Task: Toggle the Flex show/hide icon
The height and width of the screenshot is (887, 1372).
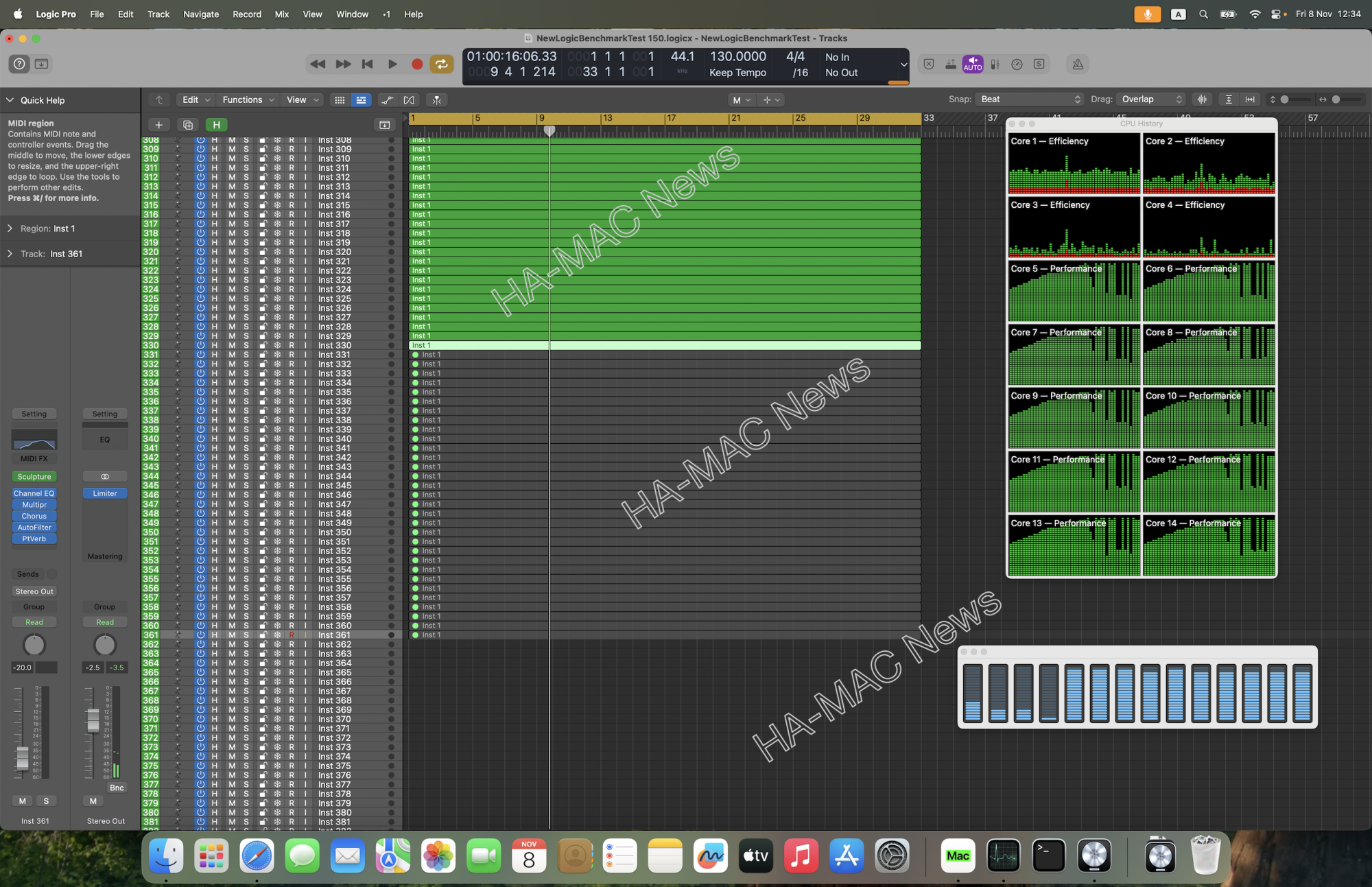Action: 409,99
